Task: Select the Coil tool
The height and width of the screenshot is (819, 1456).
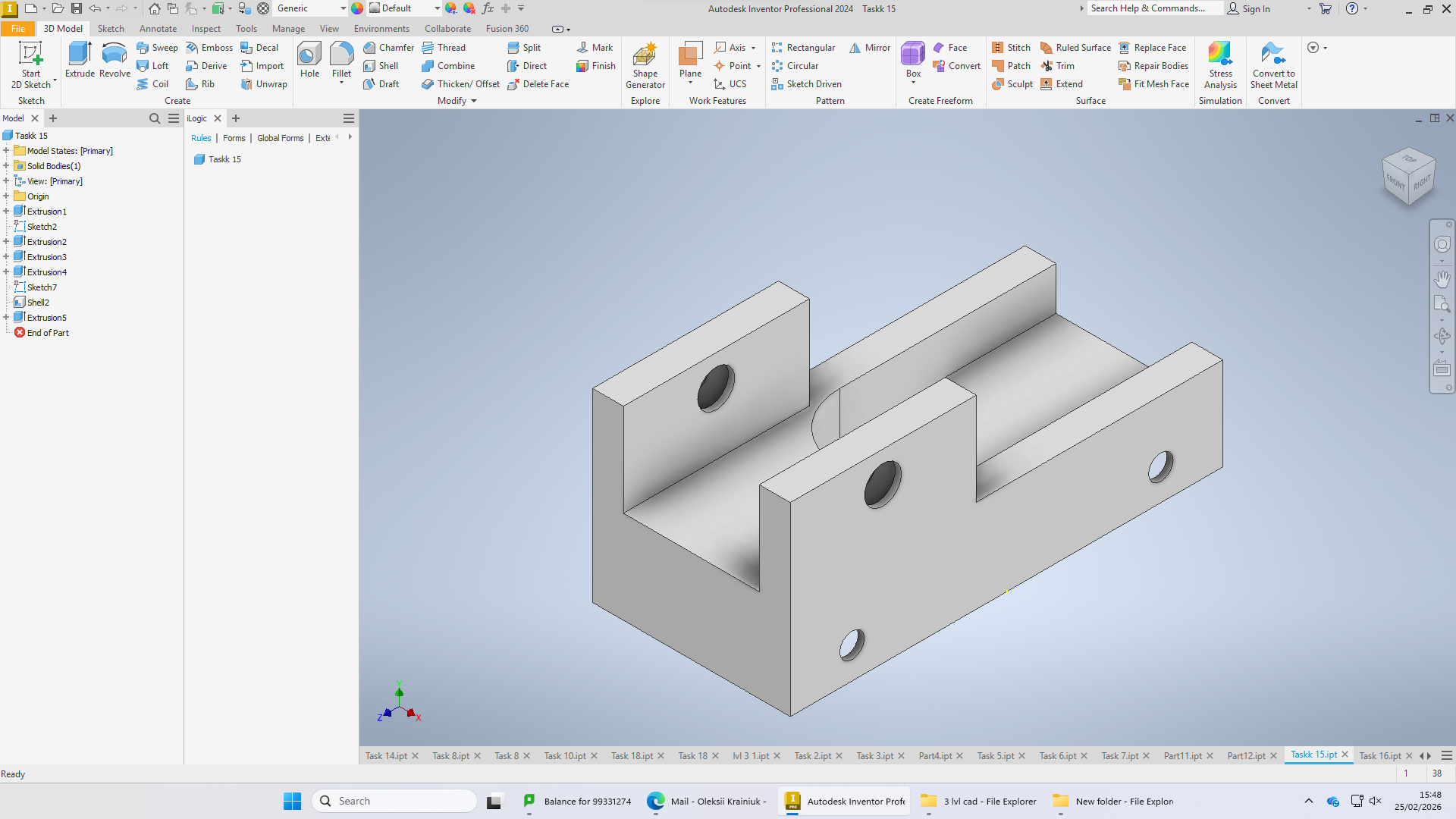Action: pyautogui.click(x=152, y=84)
